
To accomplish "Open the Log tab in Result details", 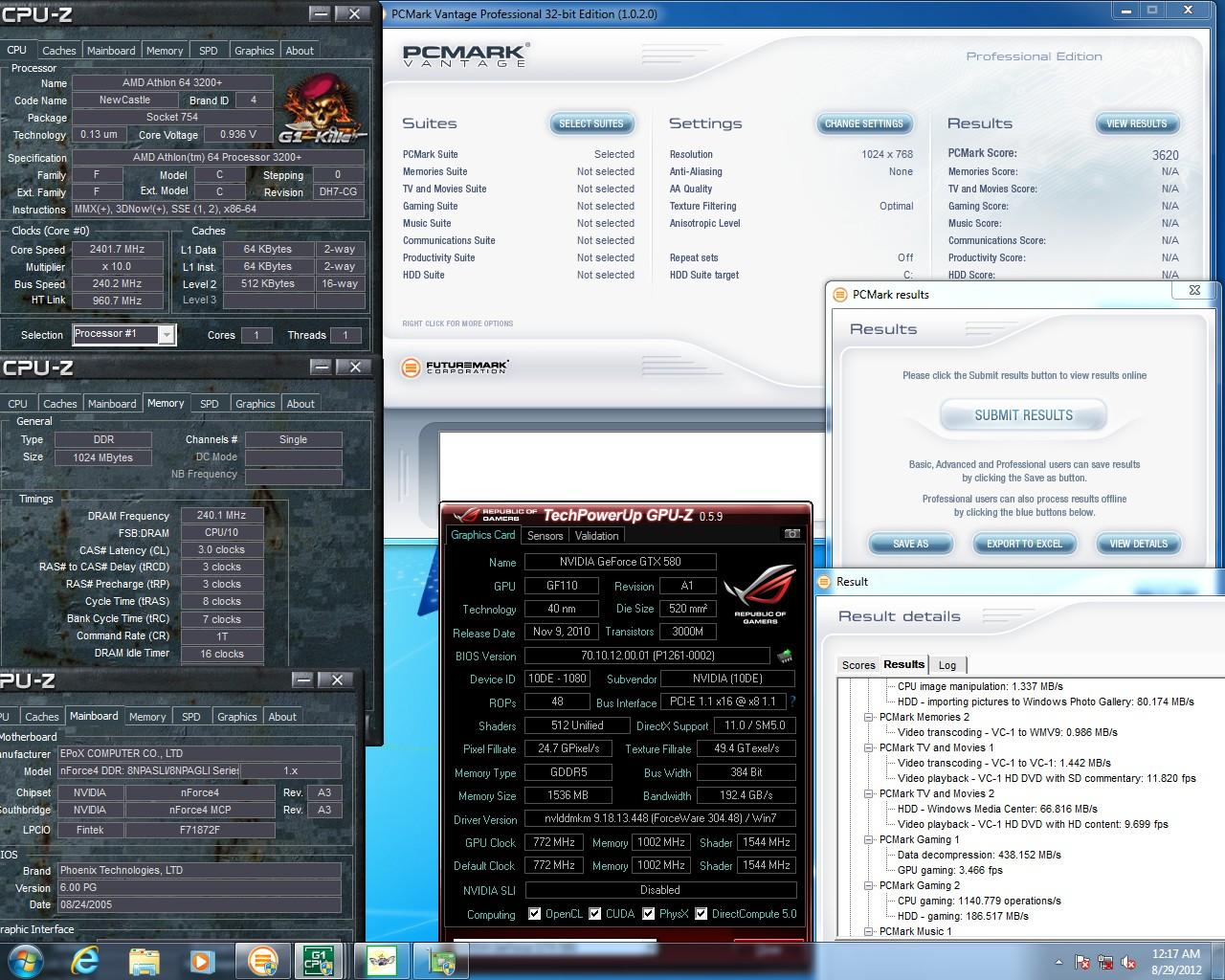I will pyautogui.click(x=947, y=665).
